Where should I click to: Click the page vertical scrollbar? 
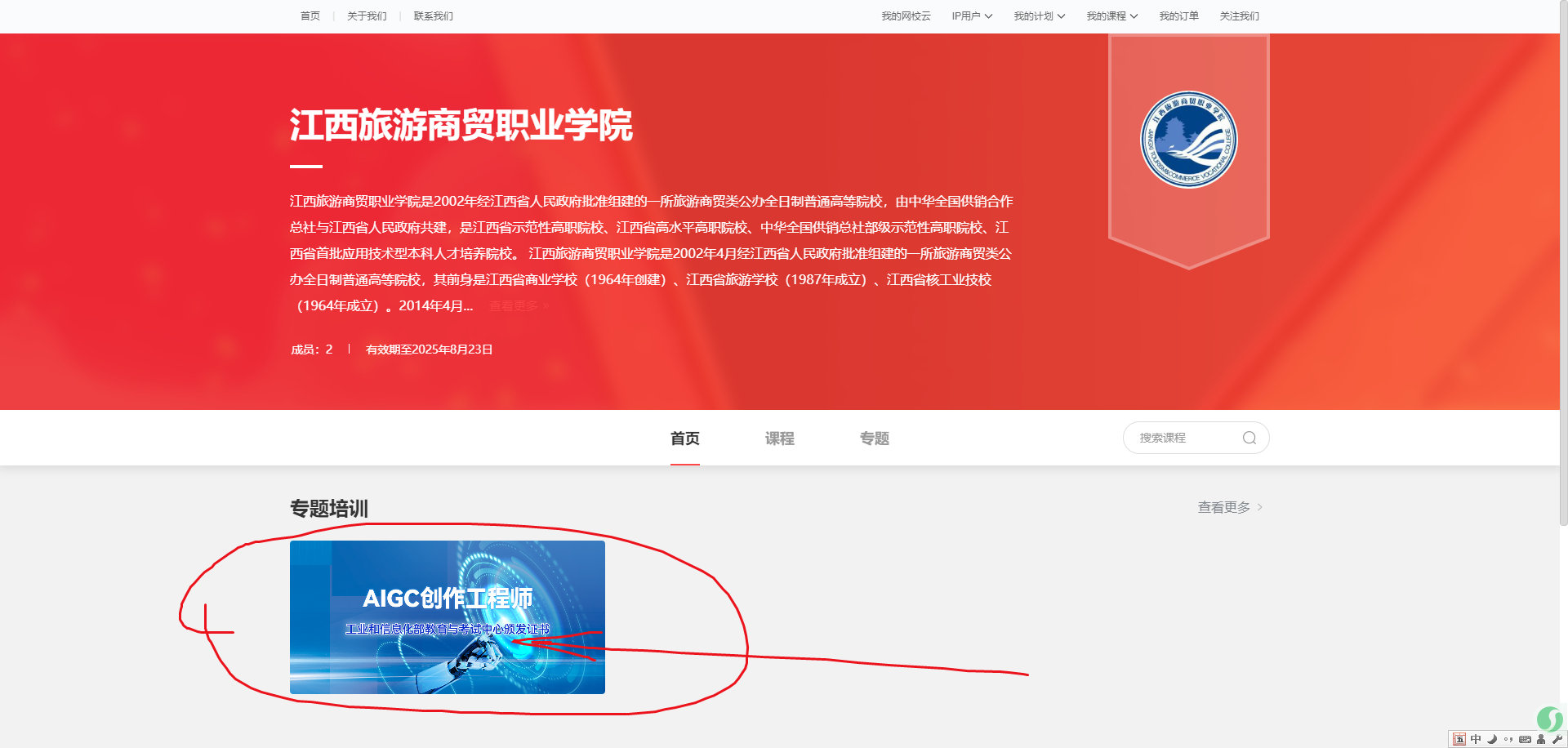pyautogui.click(x=1563, y=261)
